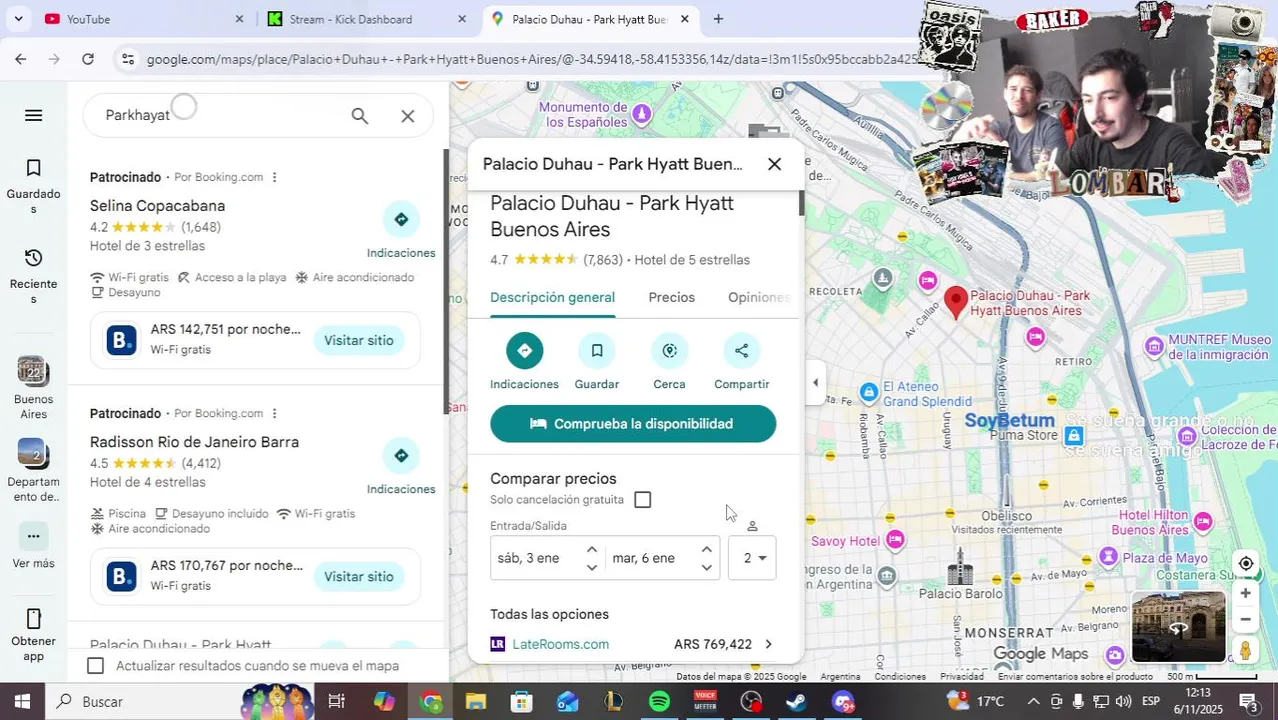Select the Opiniones tab
The width and height of the screenshot is (1278, 720).
click(x=759, y=298)
